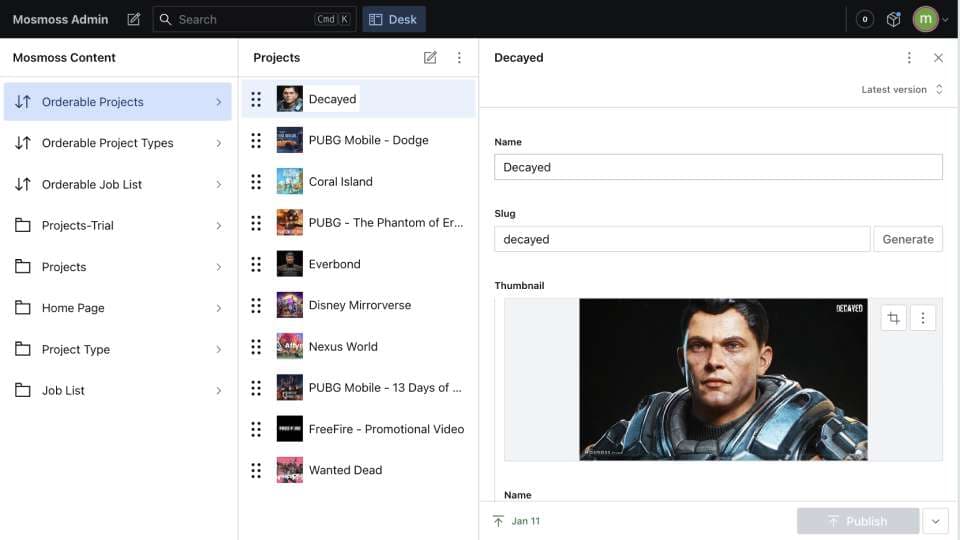The height and width of the screenshot is (540, 960).
Task: Click drag handle of Disney Mirrorverse
Action: 256,306
